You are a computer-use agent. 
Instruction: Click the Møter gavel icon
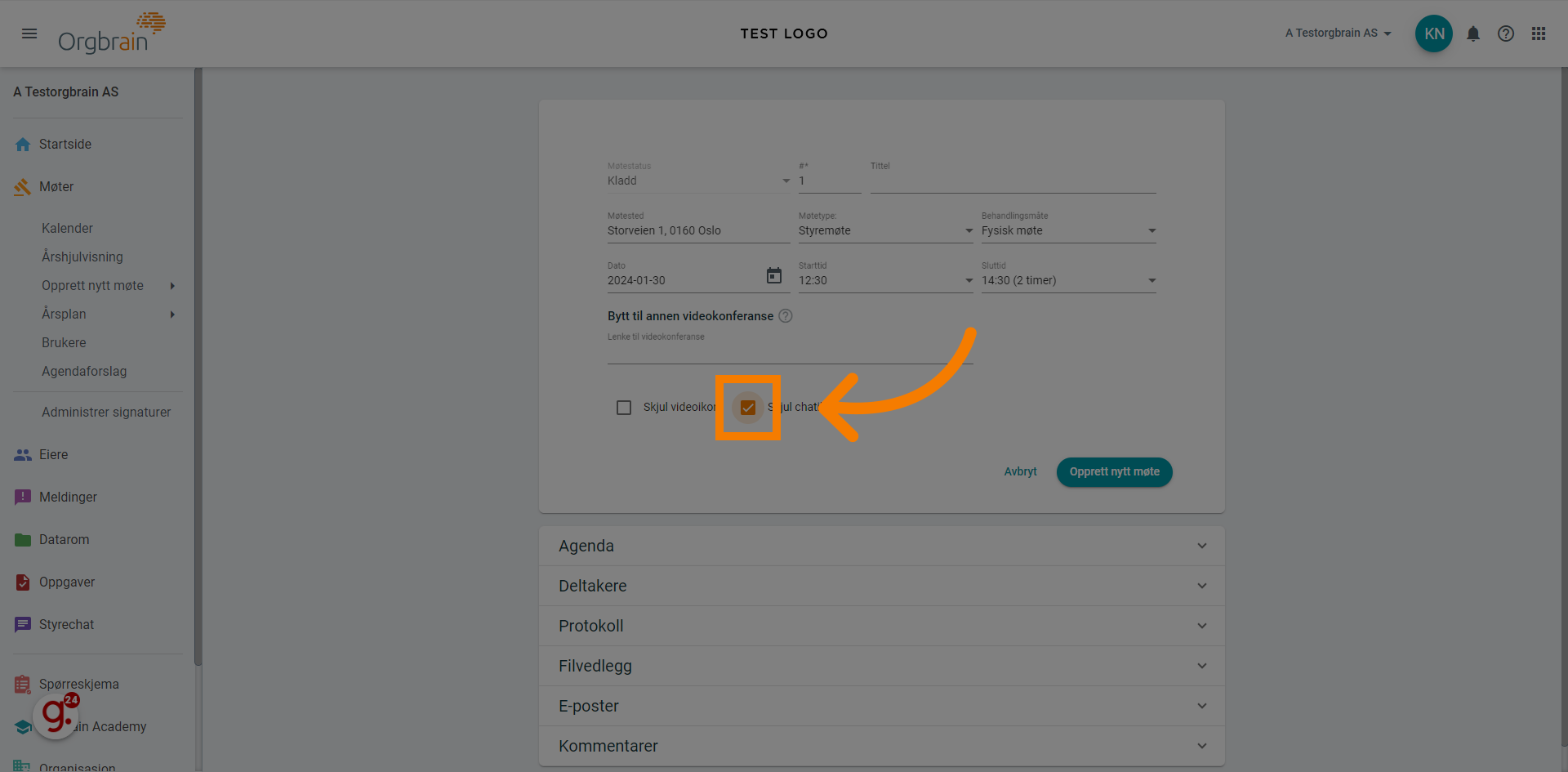[x=23, y=187]
